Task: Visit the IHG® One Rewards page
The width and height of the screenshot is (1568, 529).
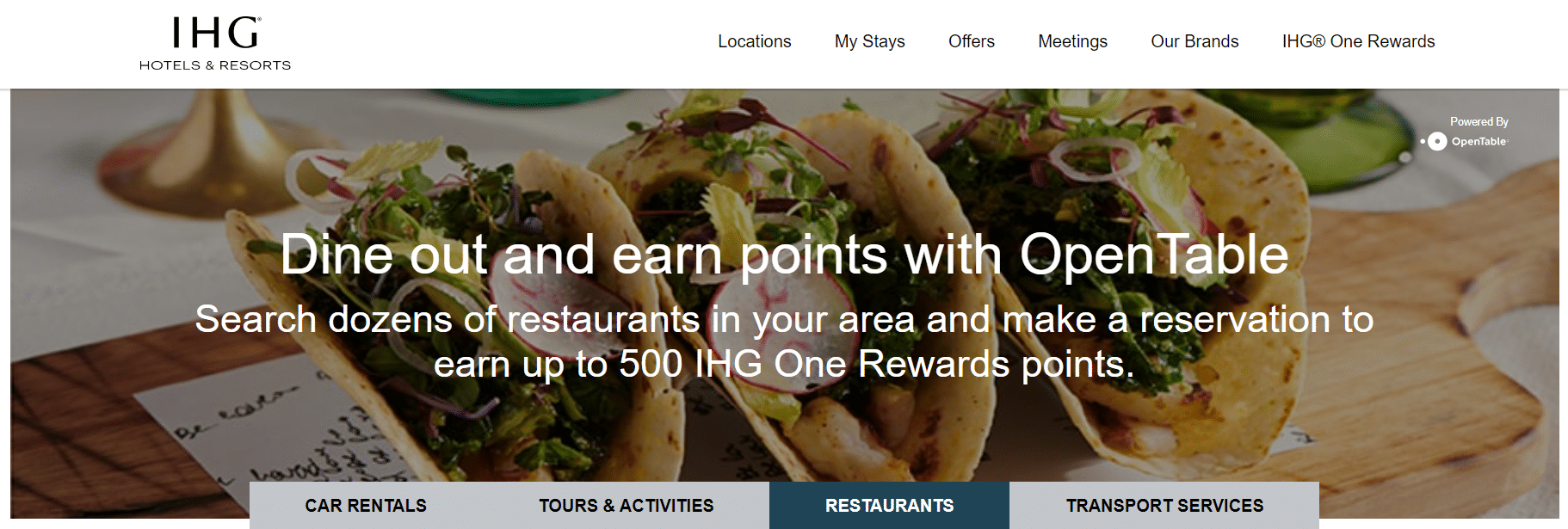Action: tap(1358, 41)
